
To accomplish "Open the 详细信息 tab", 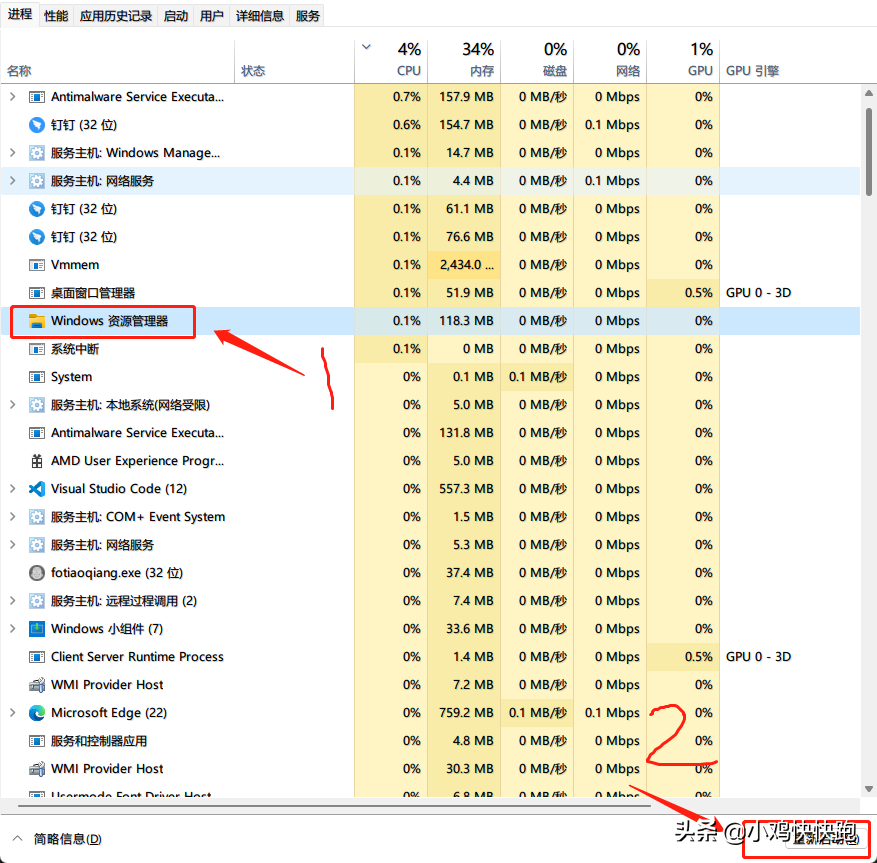I will click(260, 16).
